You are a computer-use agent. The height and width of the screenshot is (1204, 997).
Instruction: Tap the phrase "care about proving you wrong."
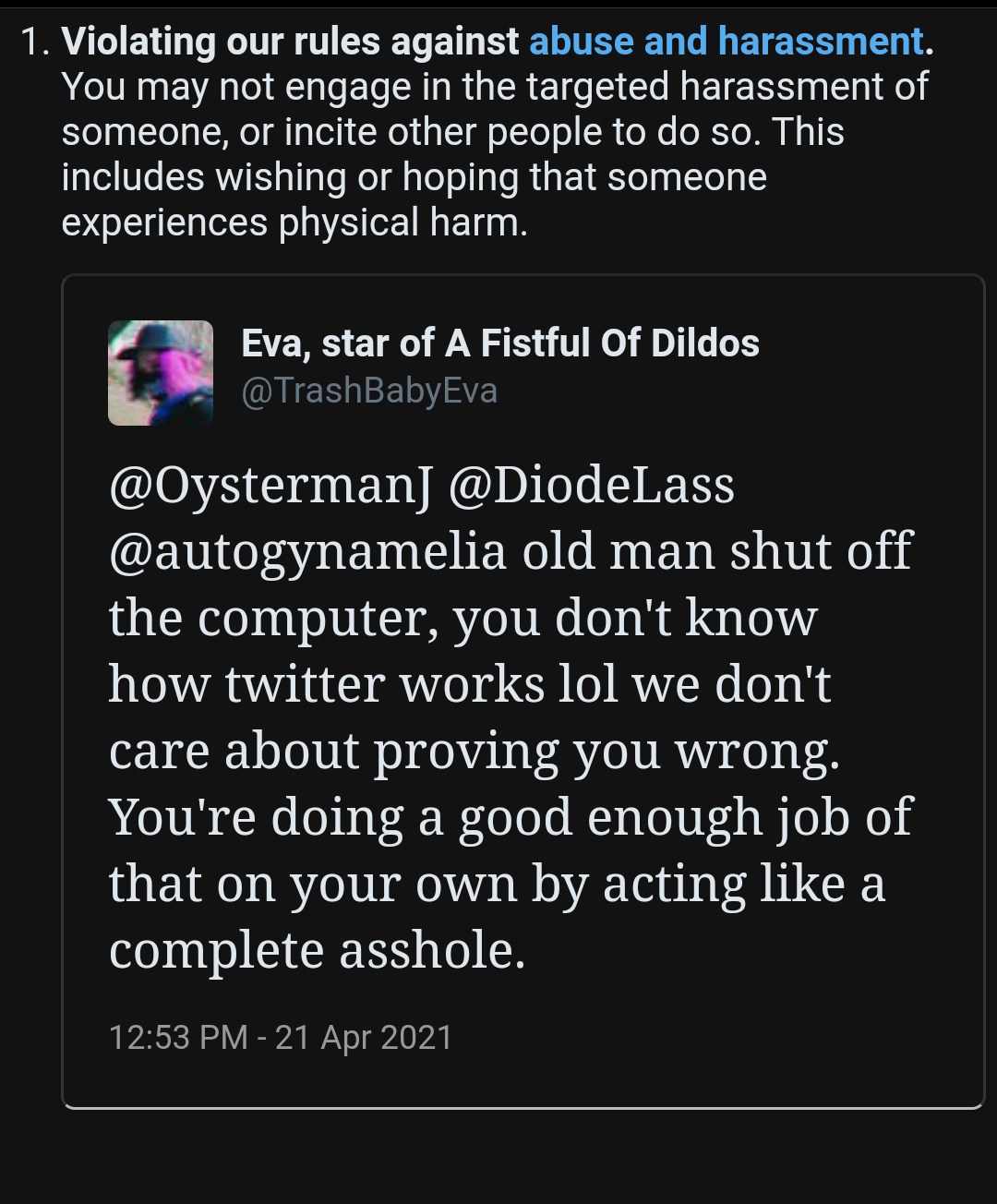pyautogui.click(x=474, y=752)
